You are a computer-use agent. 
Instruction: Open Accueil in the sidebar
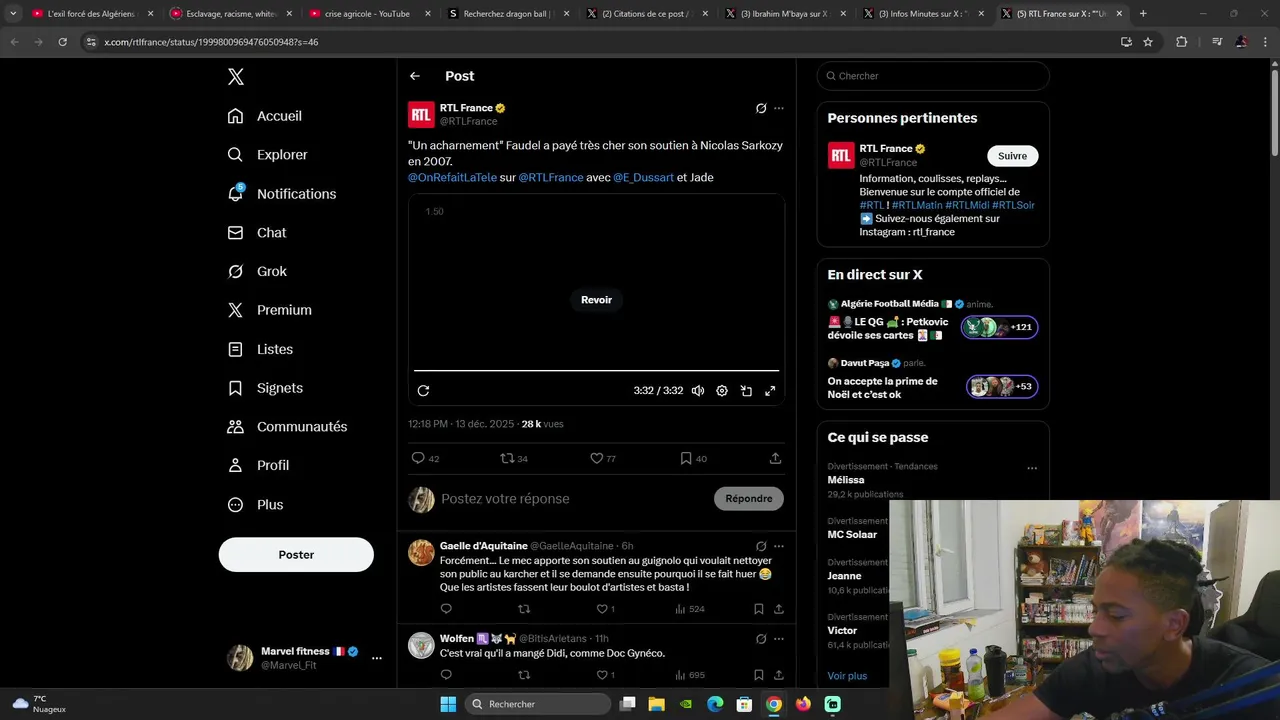(x=265, y=116)
